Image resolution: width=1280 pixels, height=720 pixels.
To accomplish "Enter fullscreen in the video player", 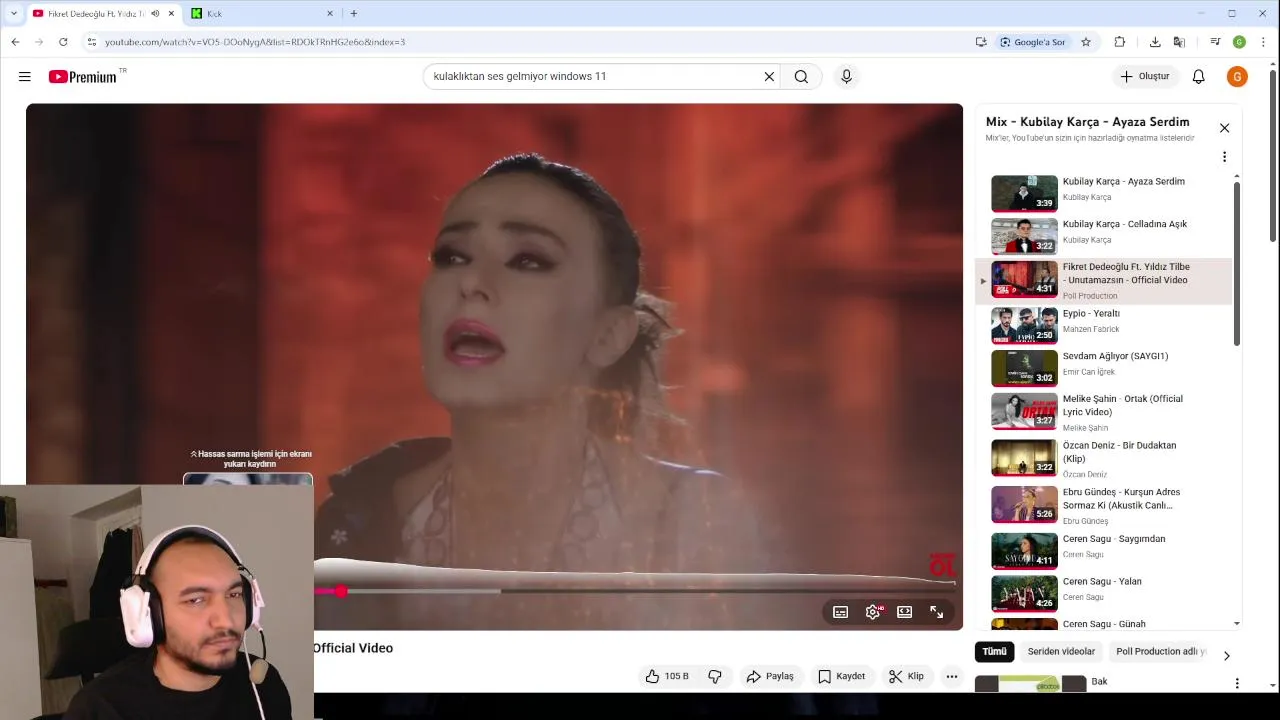I will pos(937,612).
